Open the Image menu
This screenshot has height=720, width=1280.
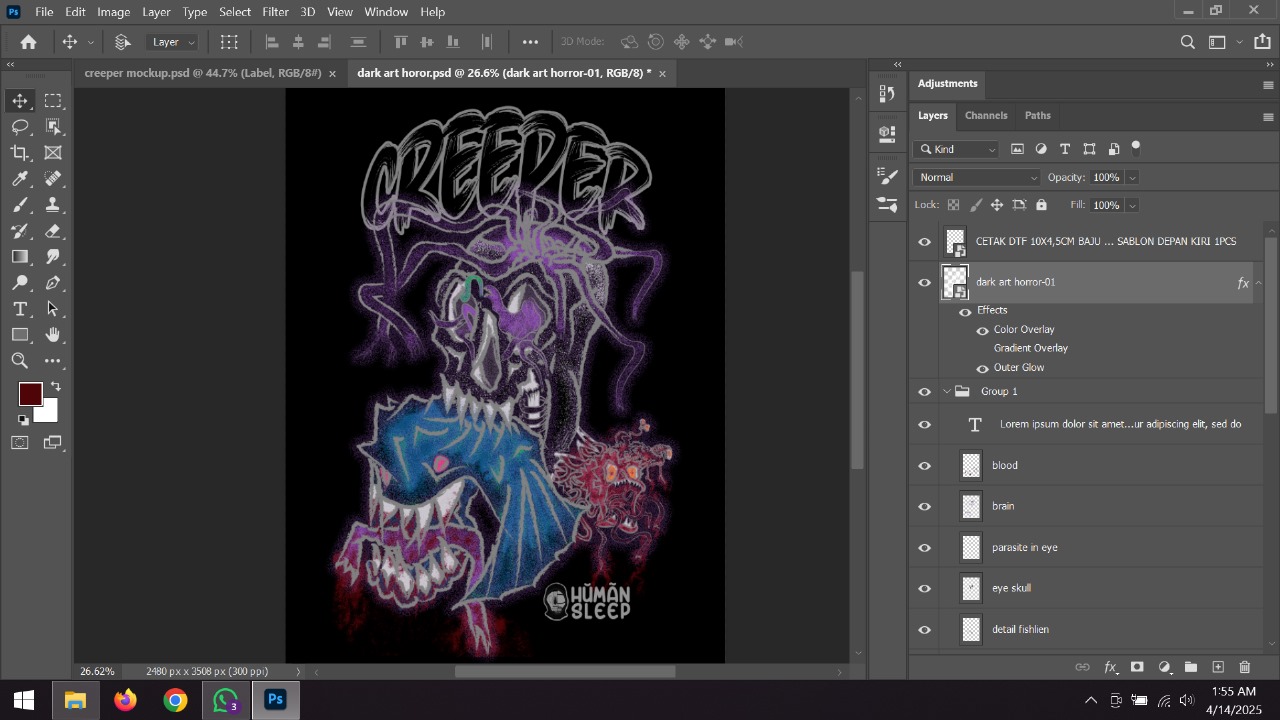tap(113, 12)
